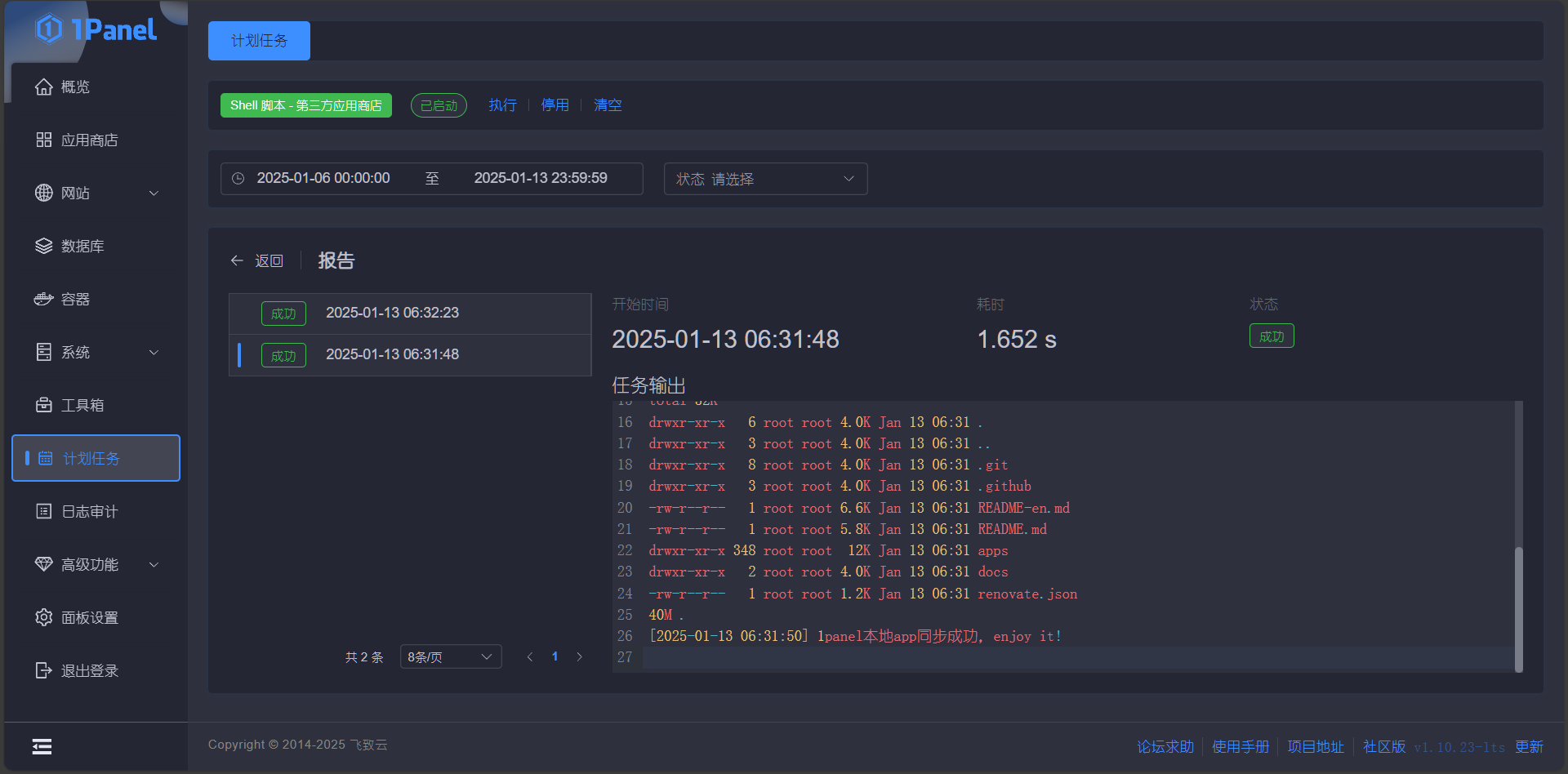This screenshot has width=1568, height=774.
Task: Click the 1.652 s duration value
Action: pyautogui.click(x=1017, y=340)
